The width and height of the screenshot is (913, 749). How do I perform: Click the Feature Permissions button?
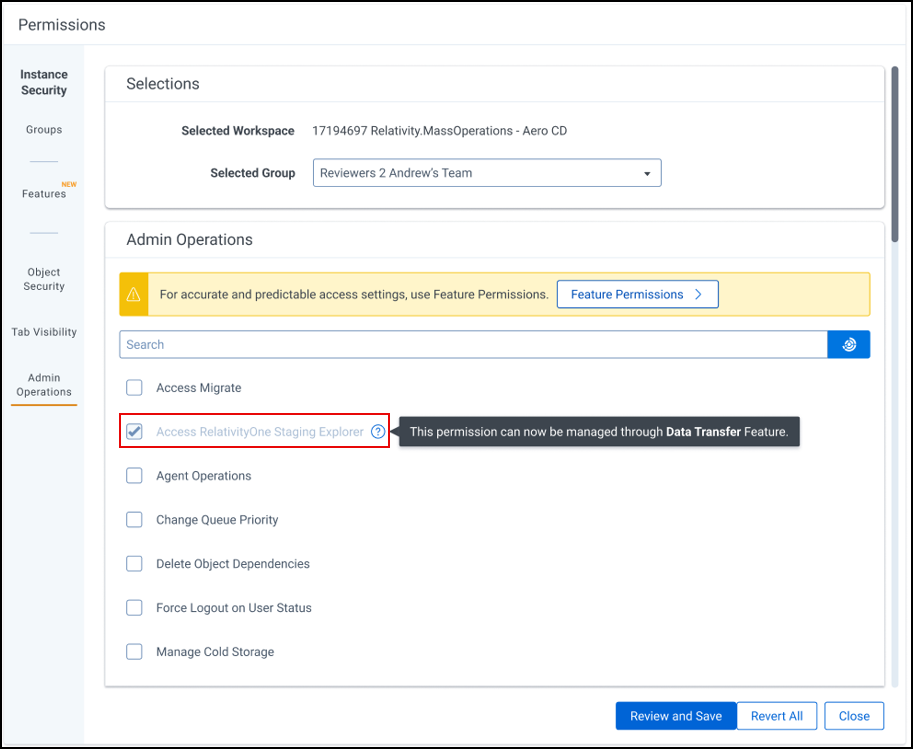637,293
